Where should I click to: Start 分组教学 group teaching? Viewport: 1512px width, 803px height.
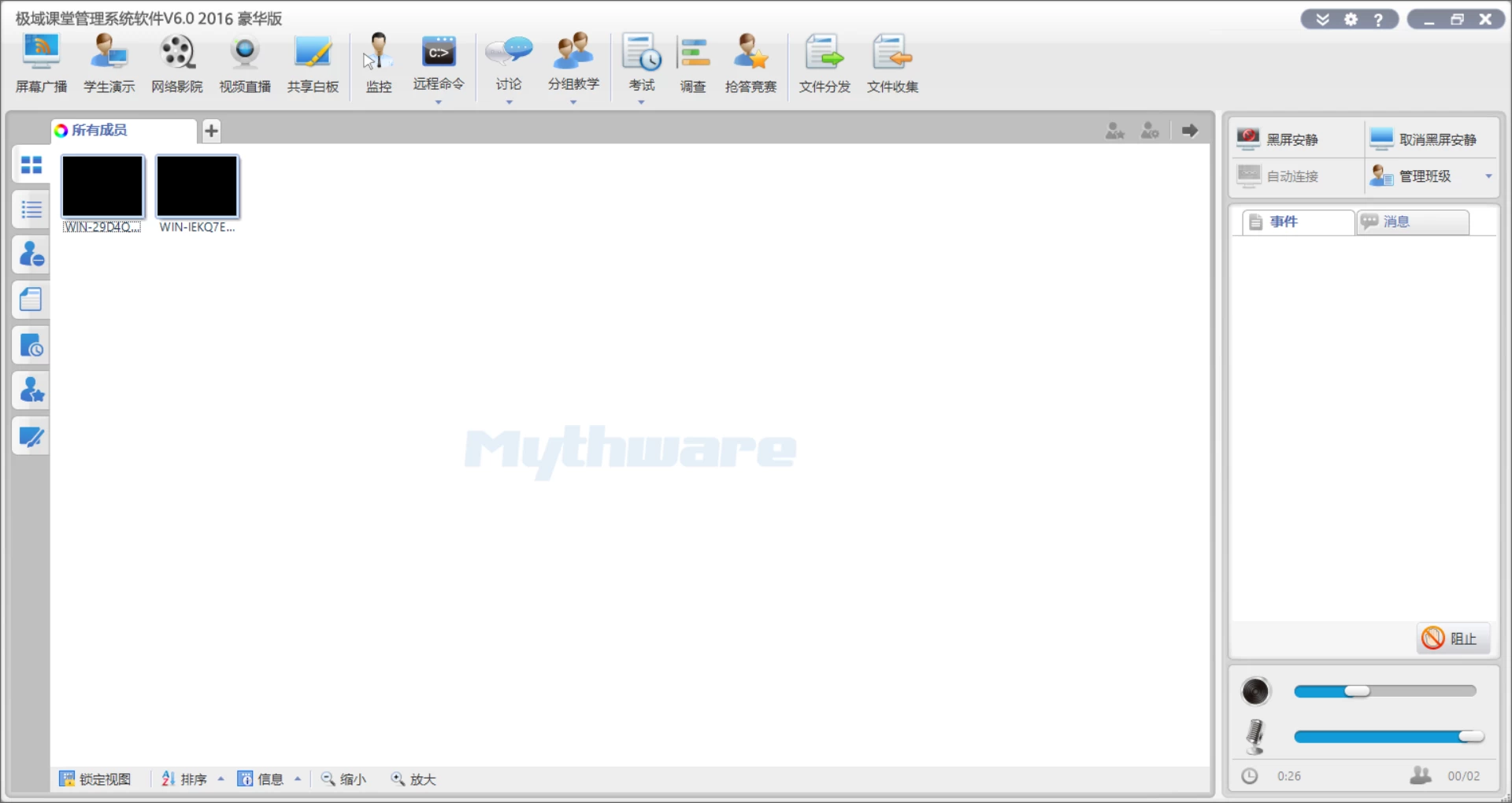[573, 62]
